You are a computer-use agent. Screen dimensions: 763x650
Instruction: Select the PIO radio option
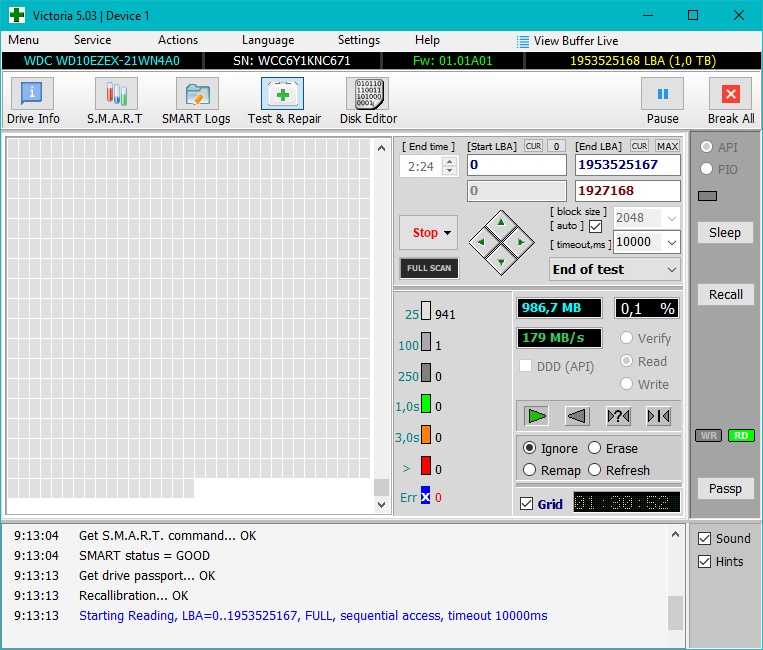click(x=707, y=169)
